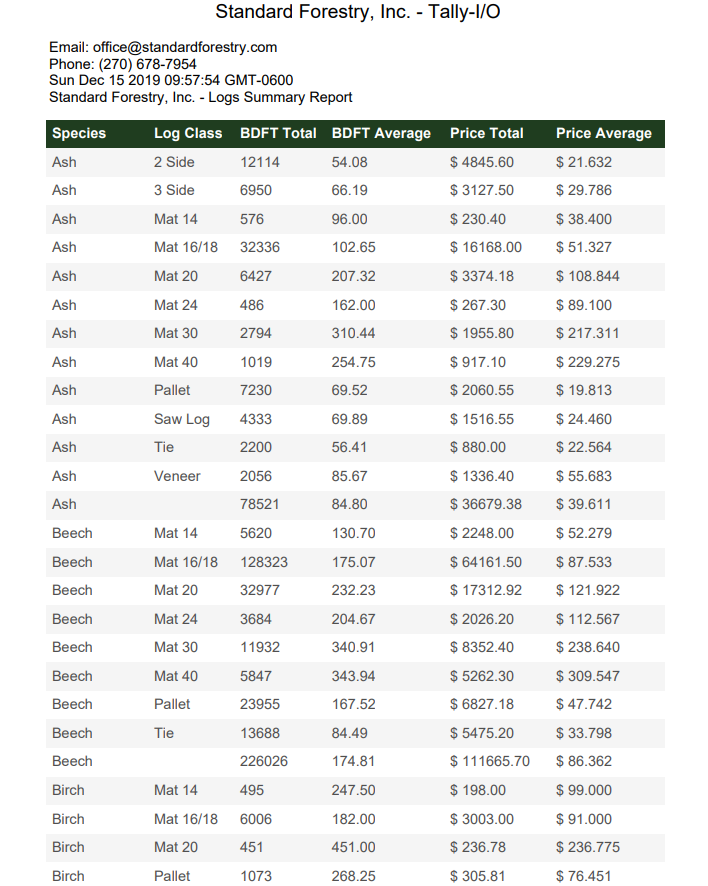Click the Ash Saw Log class cell
Screen dimensions: 708x886
tap(181, 419)
